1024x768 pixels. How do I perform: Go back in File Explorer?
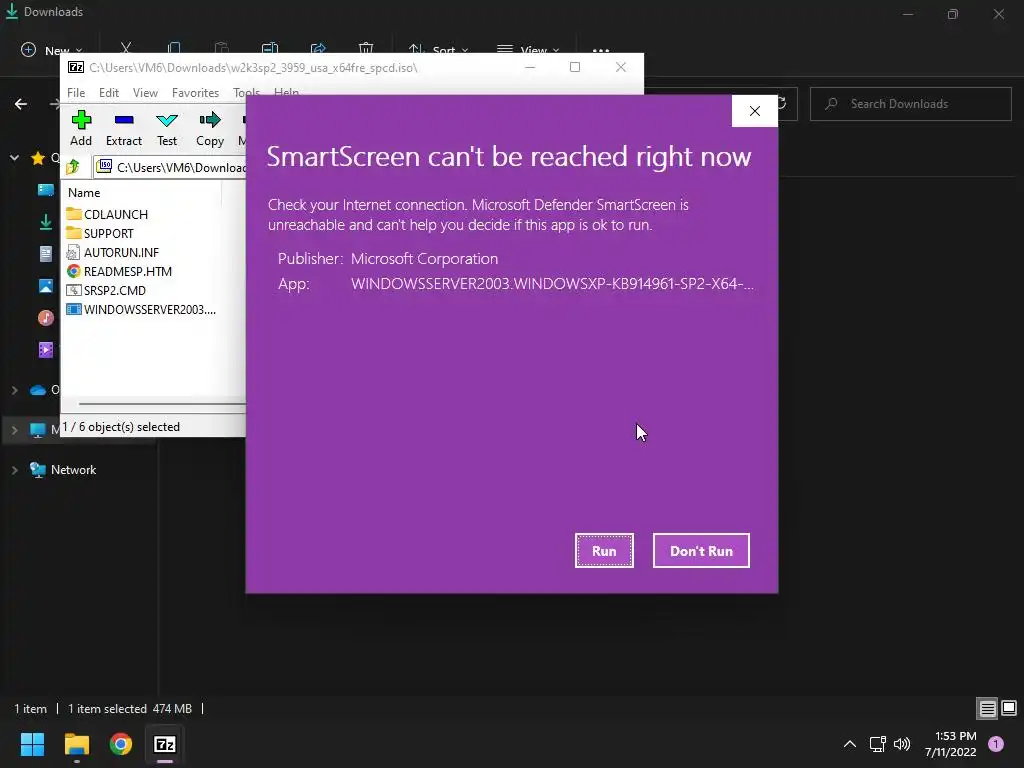click(x=21, y=104)
